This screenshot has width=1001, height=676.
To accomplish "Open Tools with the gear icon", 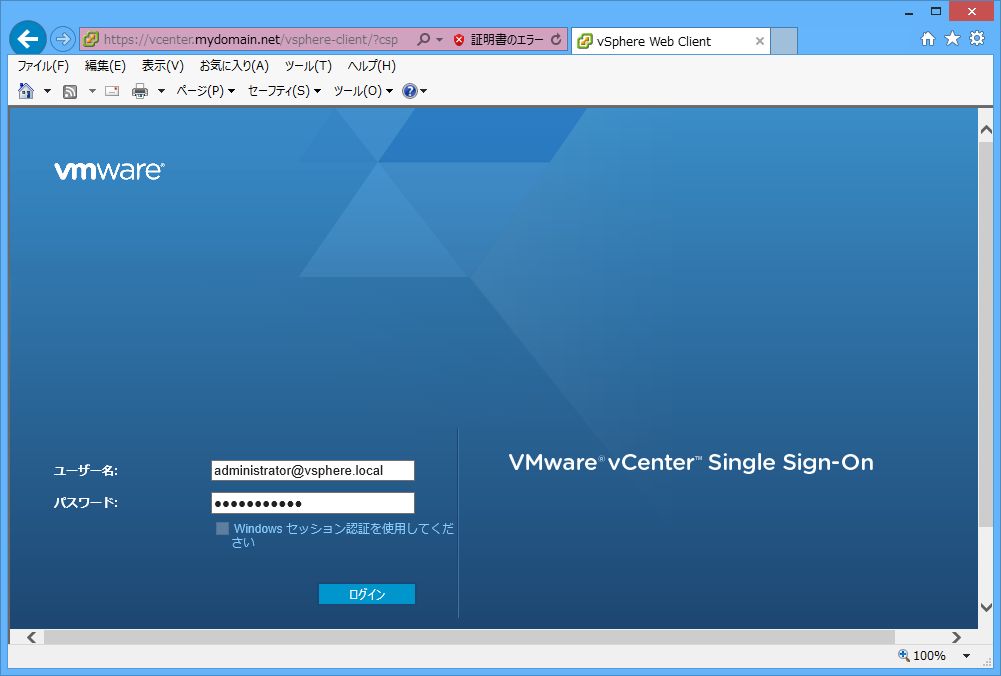I will [x=977, y=39].
